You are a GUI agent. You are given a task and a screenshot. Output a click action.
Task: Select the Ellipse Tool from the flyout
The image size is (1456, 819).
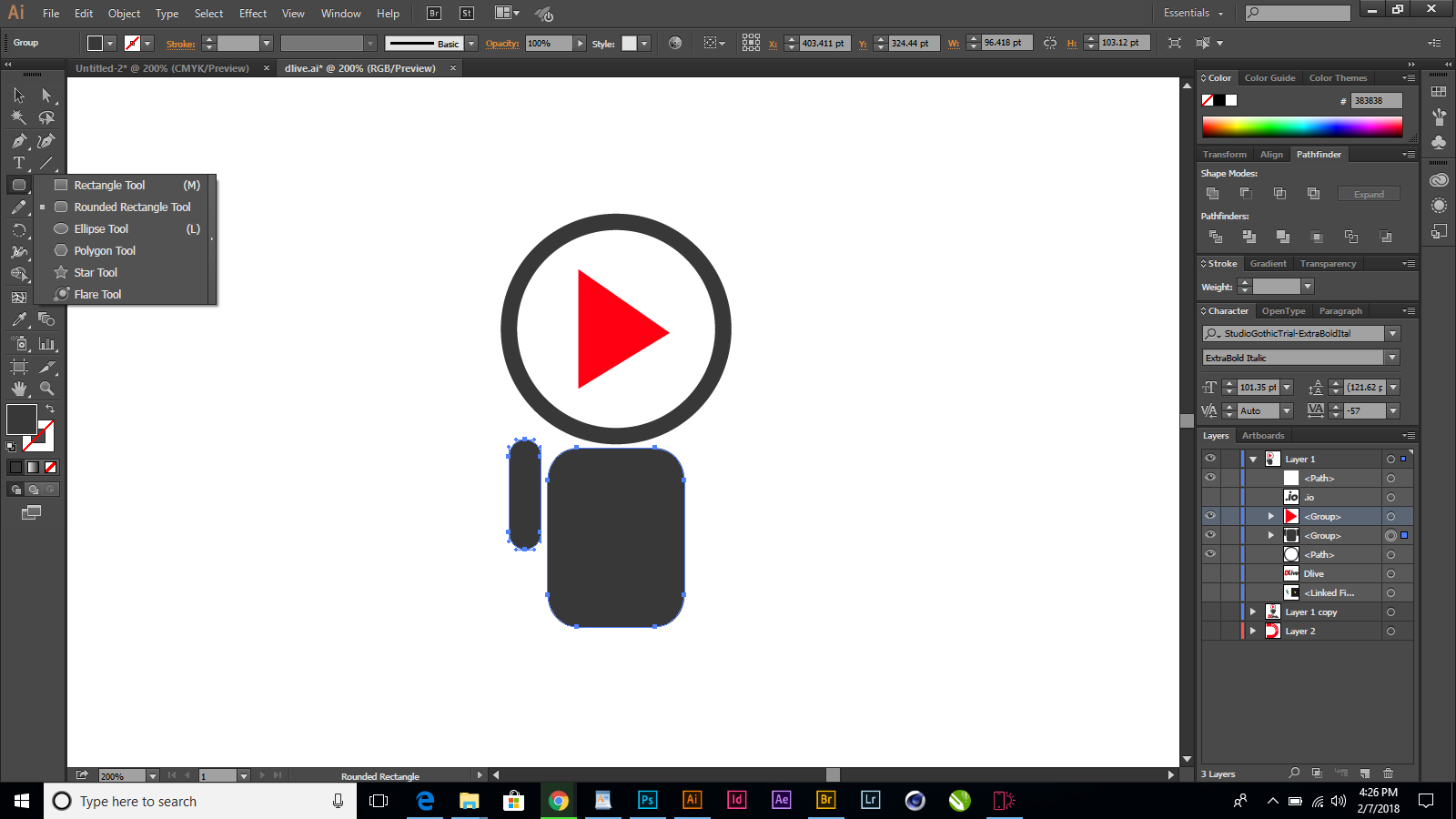point(100,228)
